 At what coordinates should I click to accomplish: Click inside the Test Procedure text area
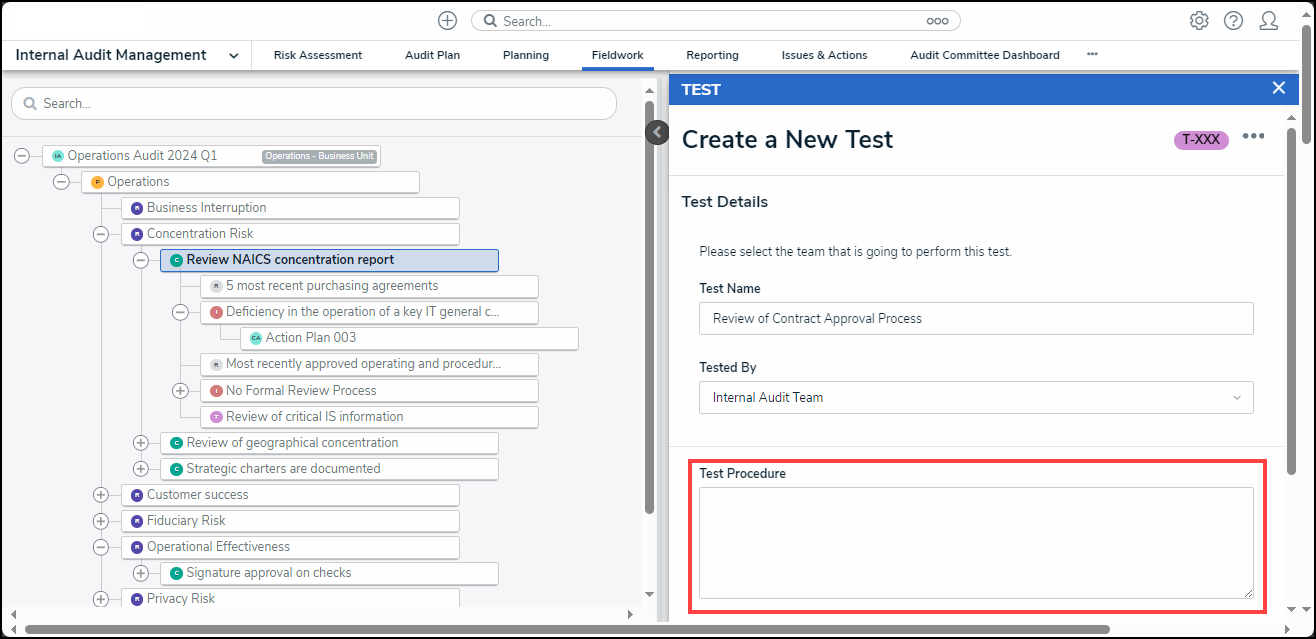[975, 542]
